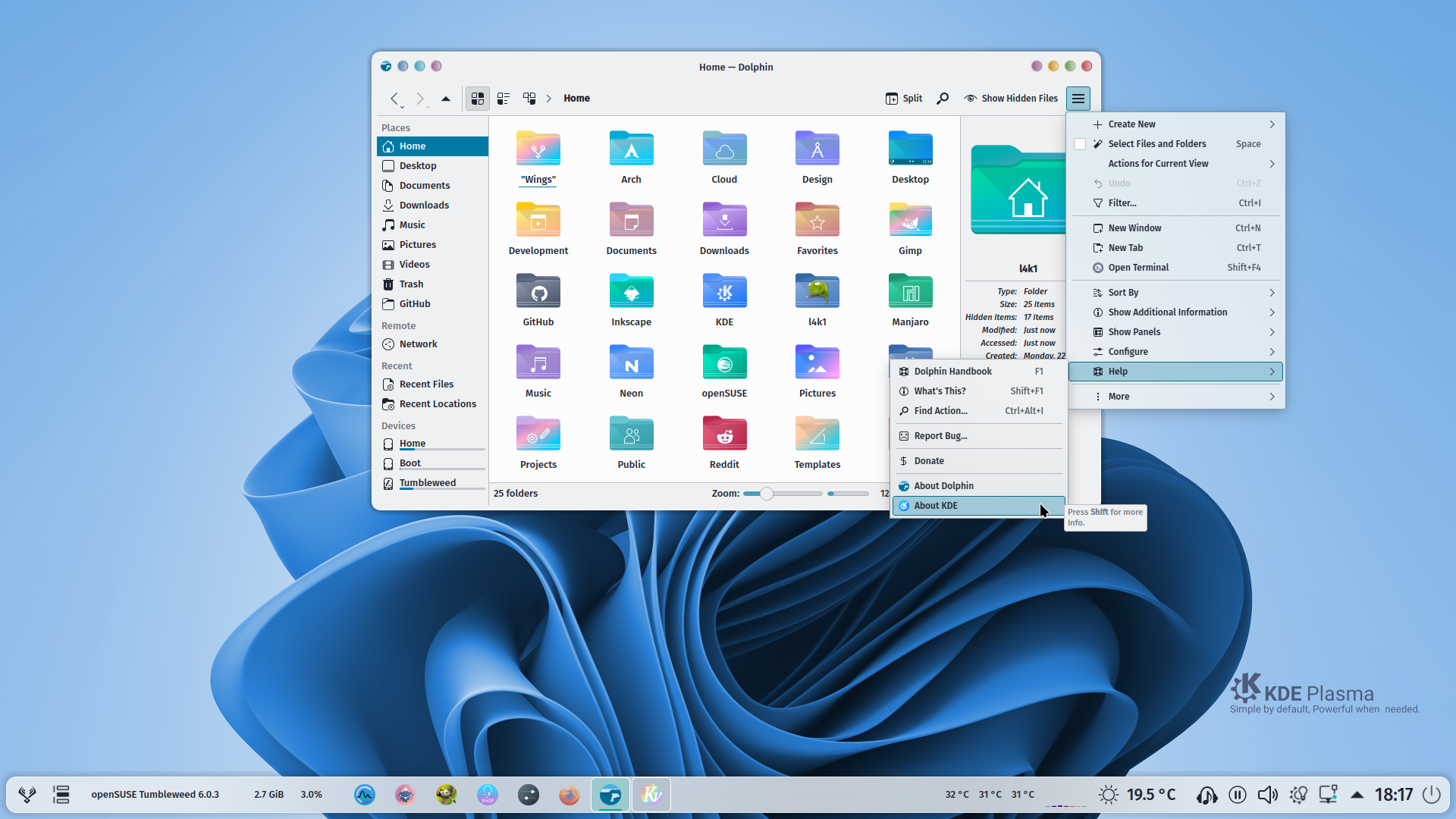Click Report Bug... entry
Viewport: 1456px width, 819px height.
pos(979,436)
